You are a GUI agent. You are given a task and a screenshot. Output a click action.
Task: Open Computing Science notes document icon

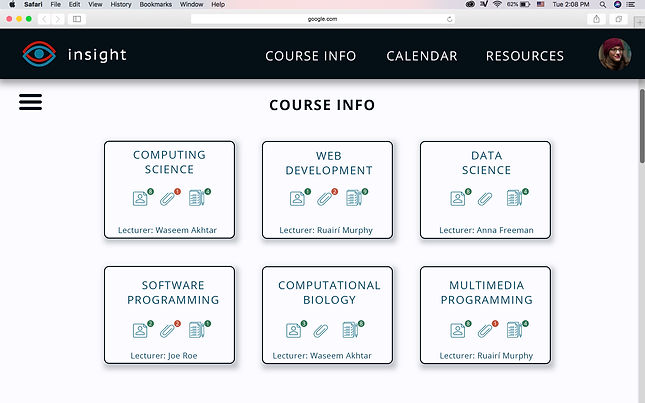tap(197, 198)
